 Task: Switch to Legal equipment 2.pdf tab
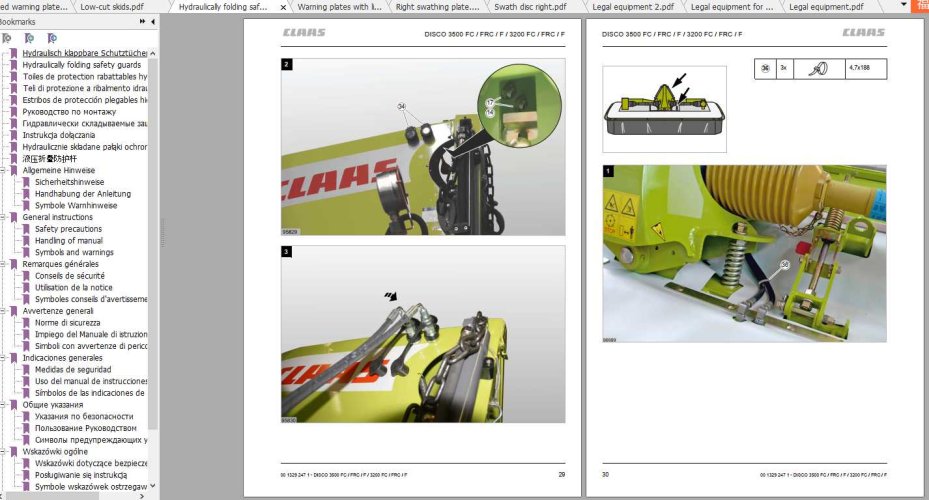tap(633, 7)
